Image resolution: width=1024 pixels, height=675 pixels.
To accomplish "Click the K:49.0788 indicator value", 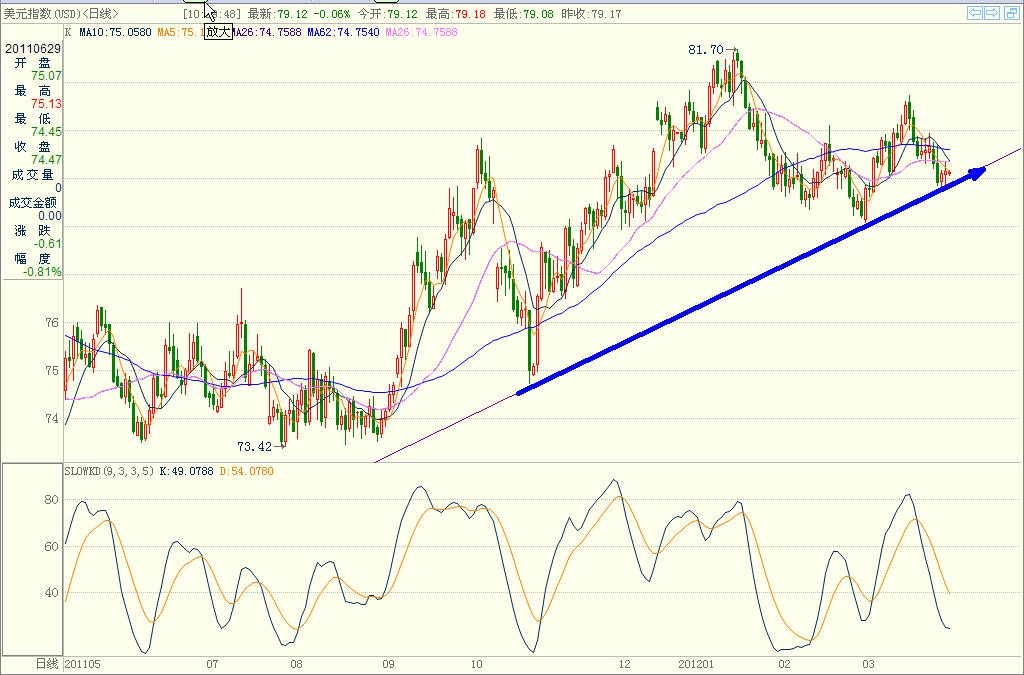I will (186, 471).
